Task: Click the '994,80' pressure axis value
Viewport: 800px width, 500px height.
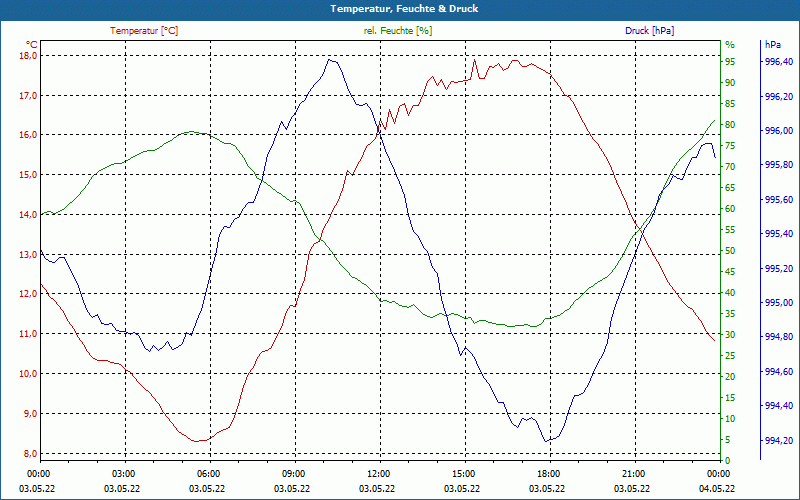Action: pos(779,337)
